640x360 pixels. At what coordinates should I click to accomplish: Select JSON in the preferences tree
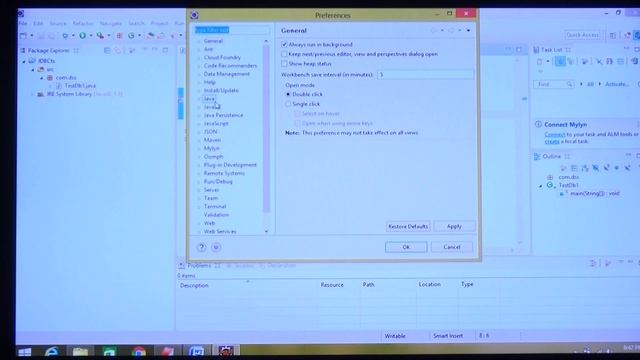[210, 132]
